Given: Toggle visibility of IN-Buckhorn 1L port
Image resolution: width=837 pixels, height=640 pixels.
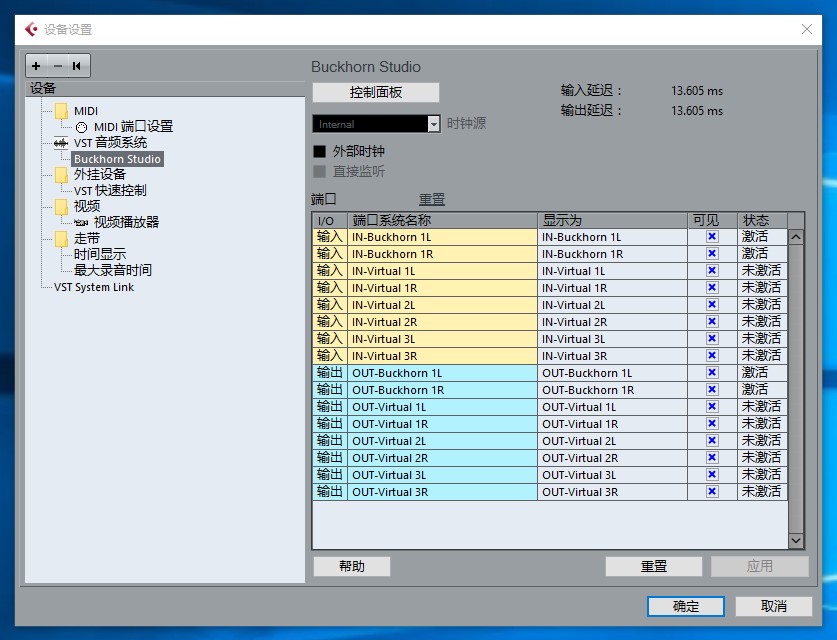Looking at the screenshot, I should pyautogui.click(x=712, y=236).
